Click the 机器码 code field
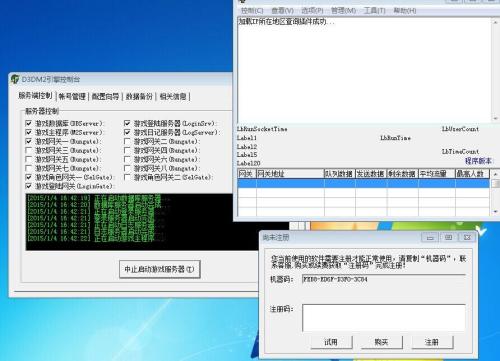Image resolution: width=500 pixels, height=361 pixels. [384, 279]
